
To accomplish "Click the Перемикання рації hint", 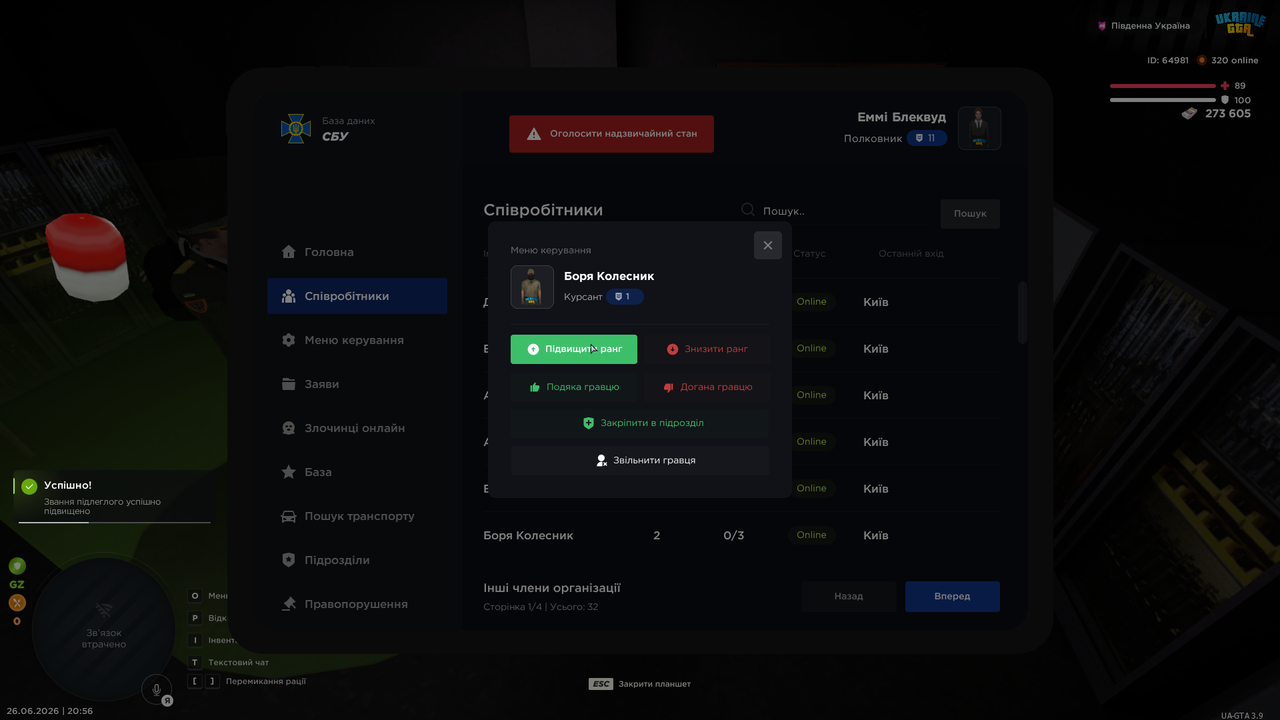I will coord(247,681).
